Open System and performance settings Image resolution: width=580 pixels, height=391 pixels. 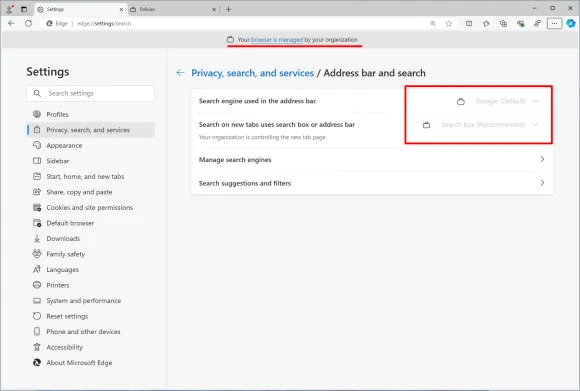tap(90, 301)
